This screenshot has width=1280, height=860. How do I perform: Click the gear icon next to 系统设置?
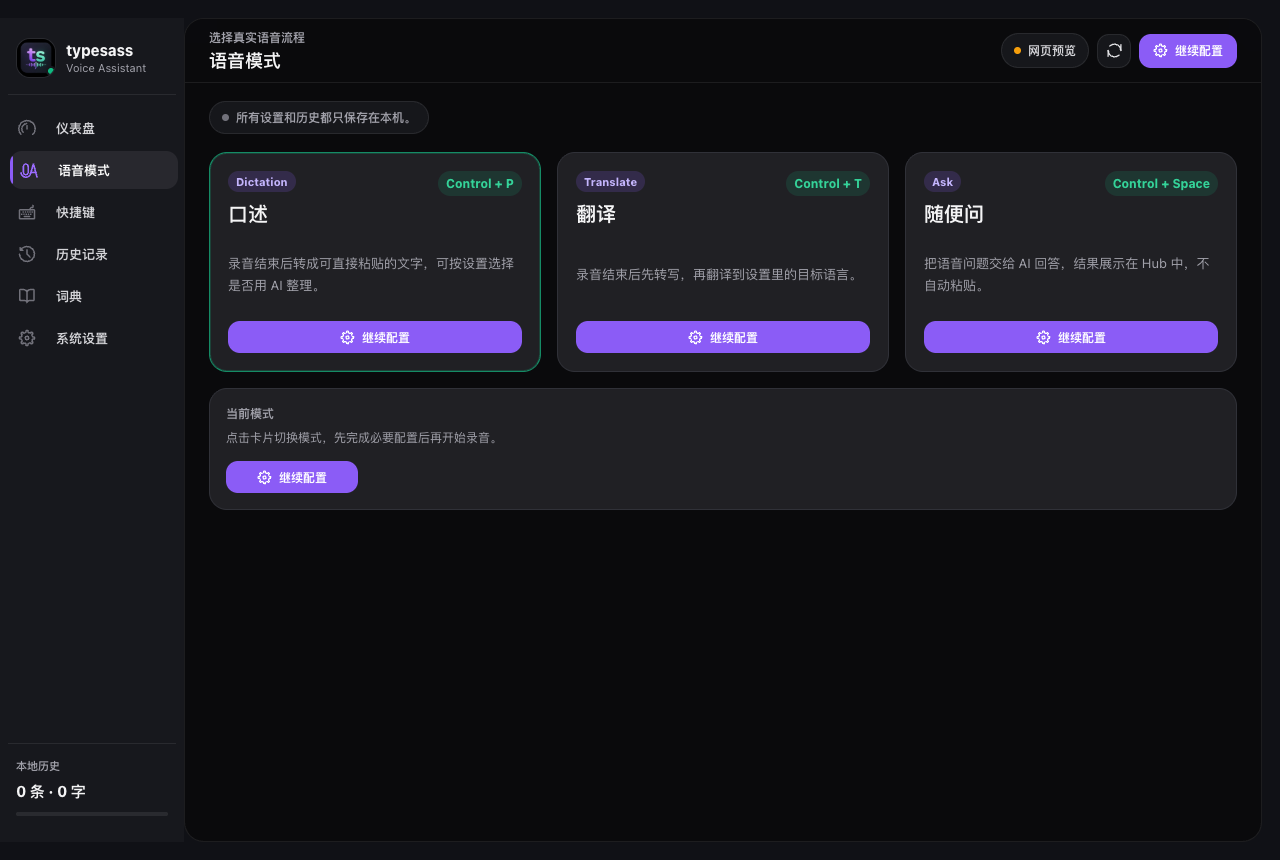pos(27,338)
